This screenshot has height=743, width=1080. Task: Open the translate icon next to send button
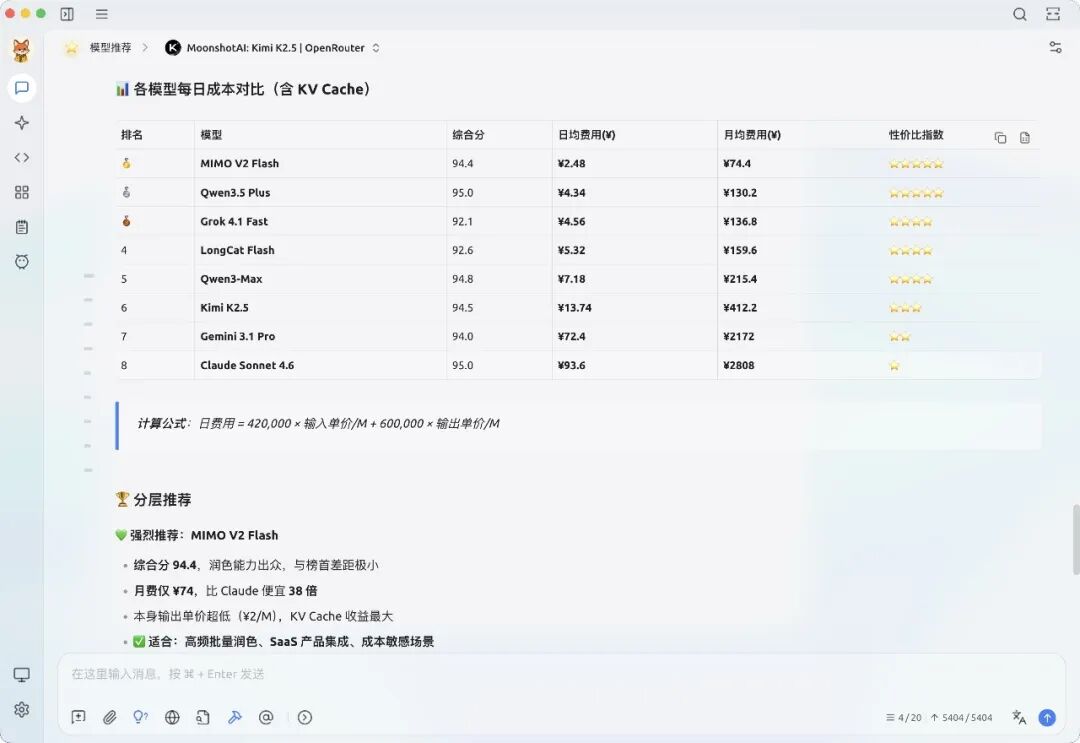pos(1018,718)
